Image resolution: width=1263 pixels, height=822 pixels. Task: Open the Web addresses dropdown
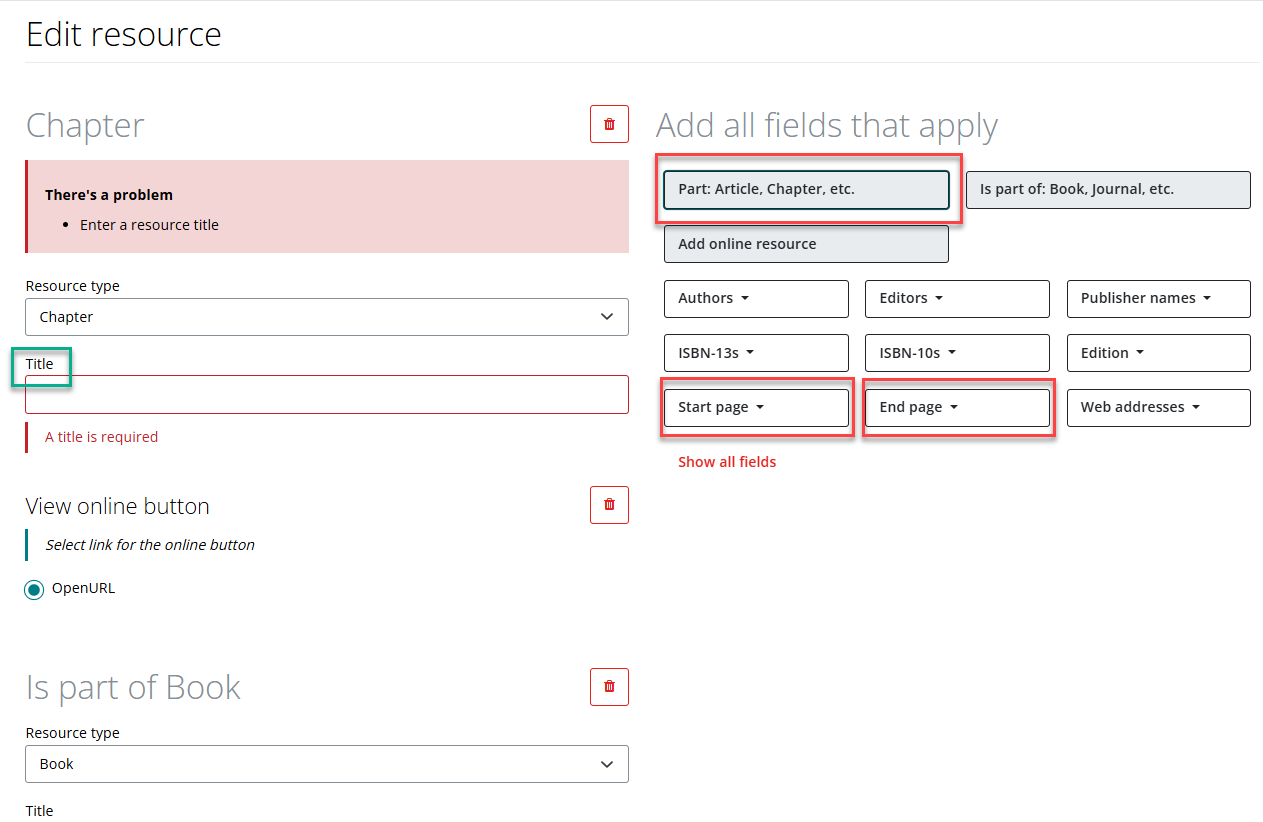coord(1158,407)
